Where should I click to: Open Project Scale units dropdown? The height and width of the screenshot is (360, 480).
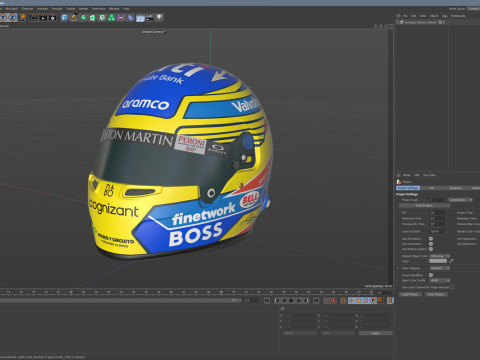click(x=460, y=200)
